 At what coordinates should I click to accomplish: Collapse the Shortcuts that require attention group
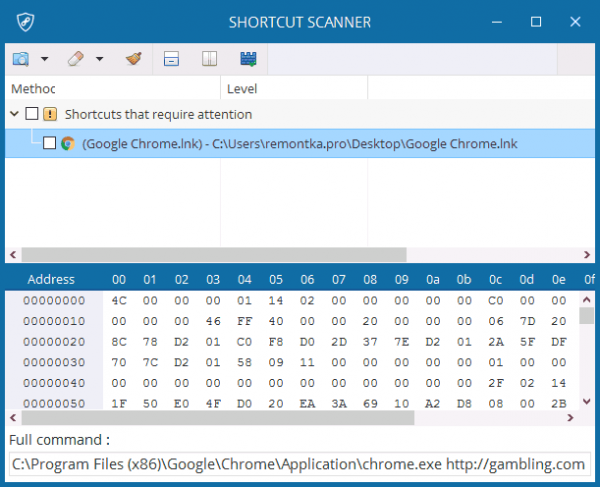[14, 114]
